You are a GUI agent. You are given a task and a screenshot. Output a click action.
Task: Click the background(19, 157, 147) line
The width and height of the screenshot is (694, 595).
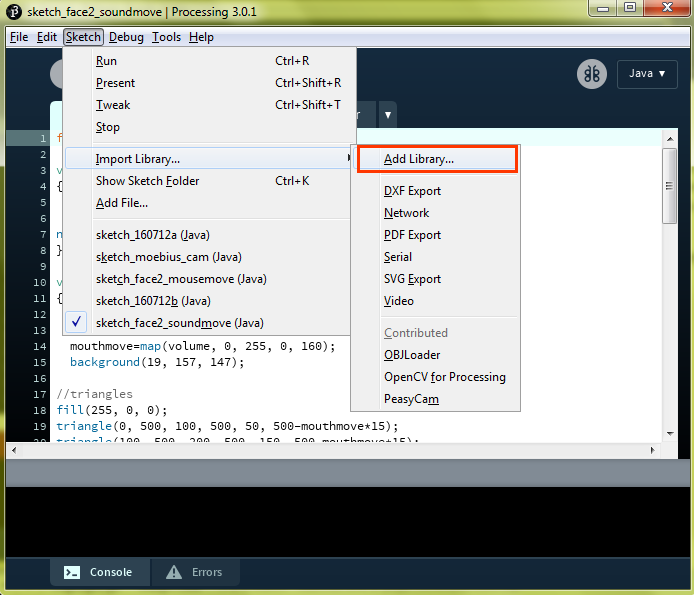point(157,362)
